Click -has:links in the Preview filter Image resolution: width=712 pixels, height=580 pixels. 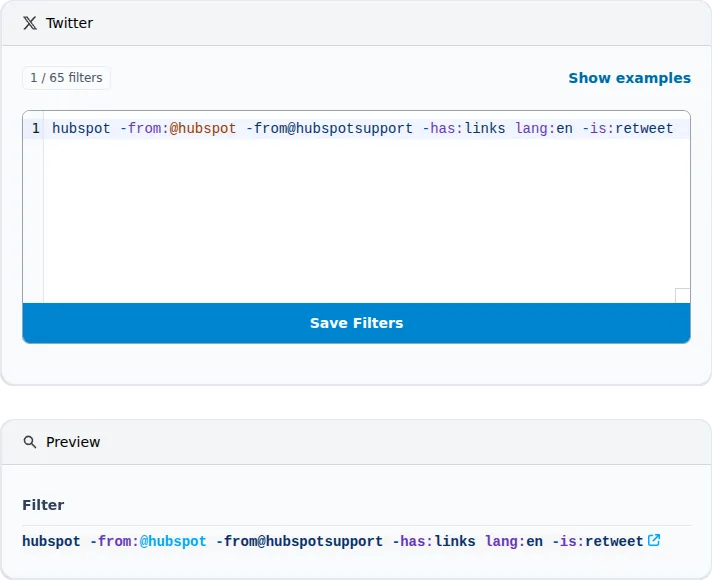coord(434,541)
